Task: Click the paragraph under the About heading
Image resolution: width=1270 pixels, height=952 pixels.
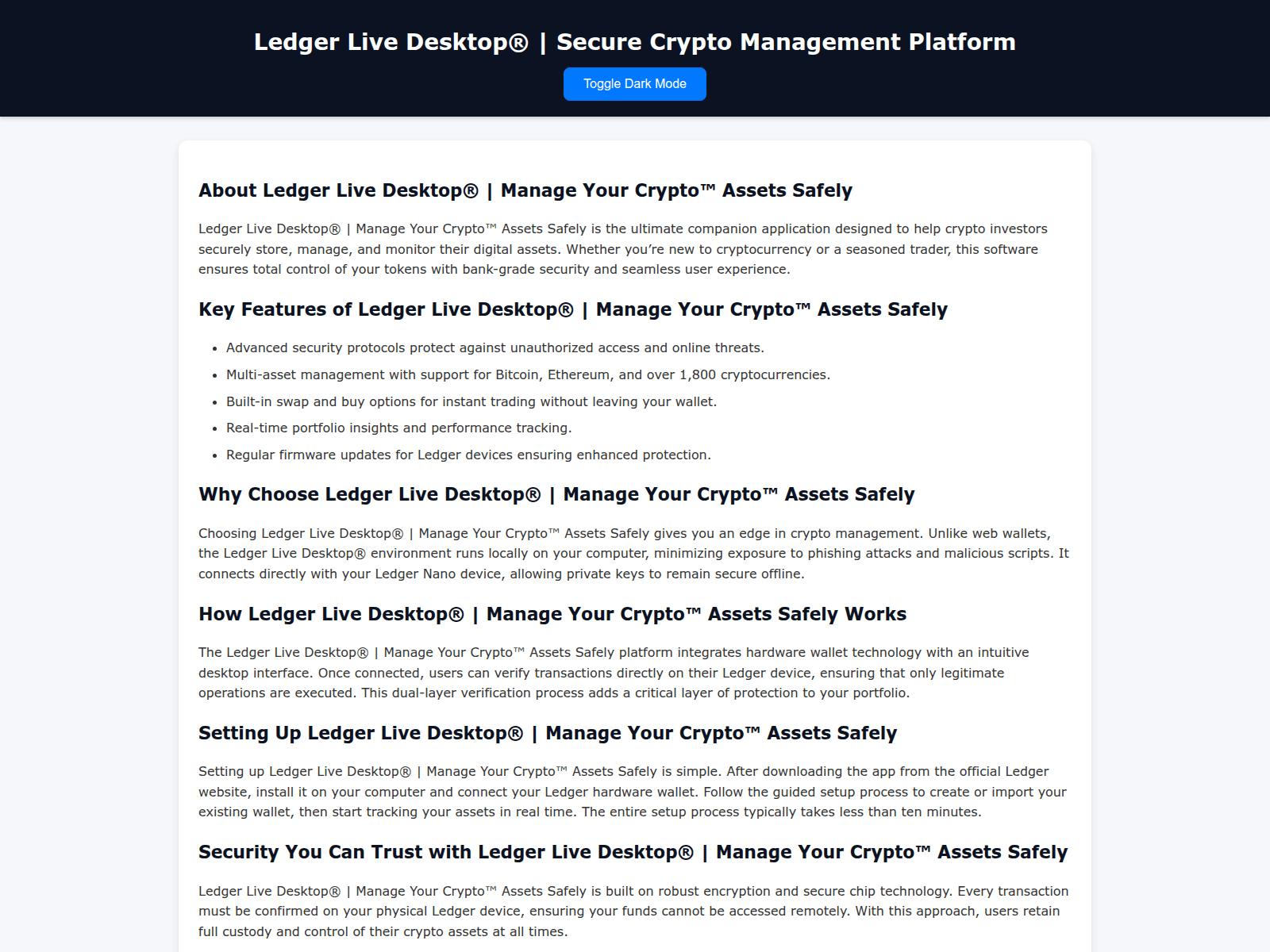Action: pos(622,249)
